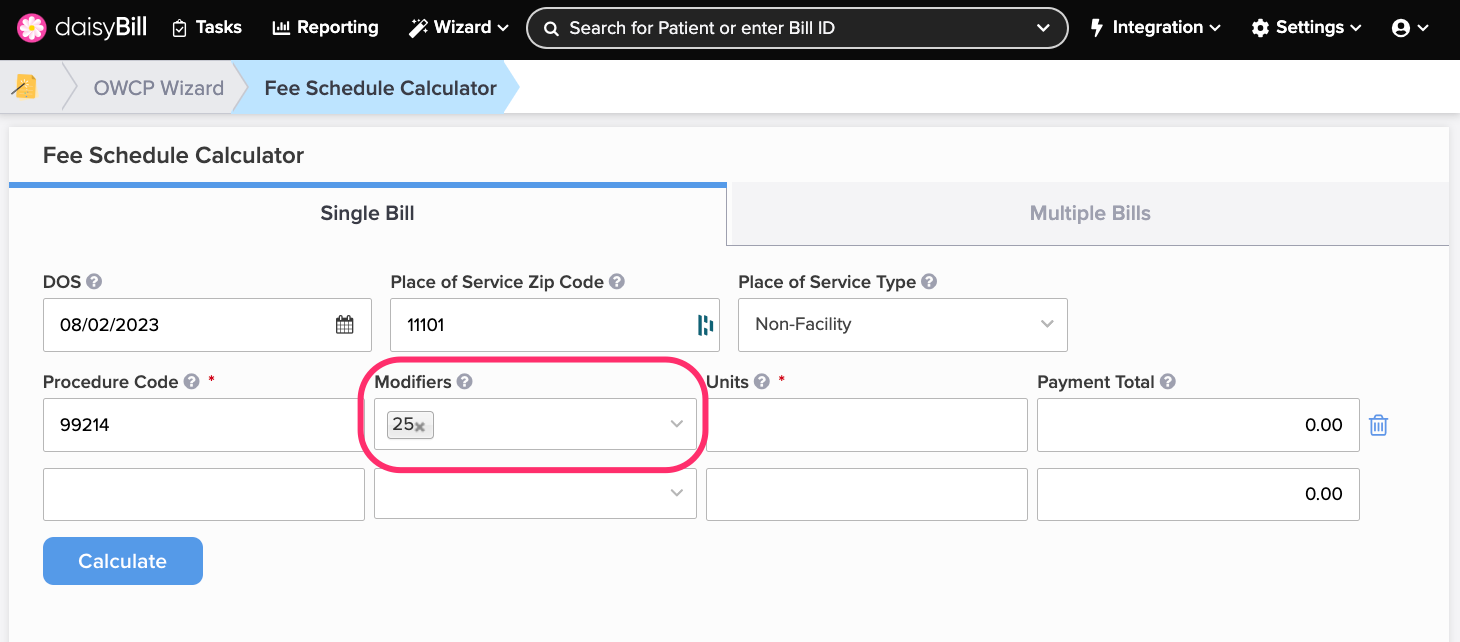Click the second row Payment Total field
The image size is (1460, 642).
pos(1198,494)
